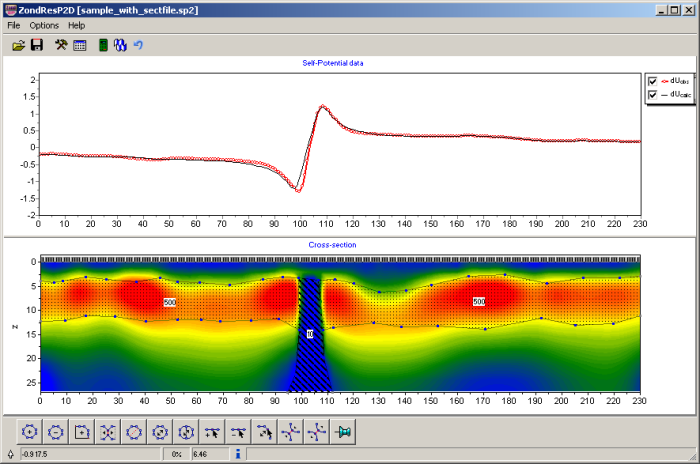
Task: Click the blue undo arrow icon
Action: (138, 45)
